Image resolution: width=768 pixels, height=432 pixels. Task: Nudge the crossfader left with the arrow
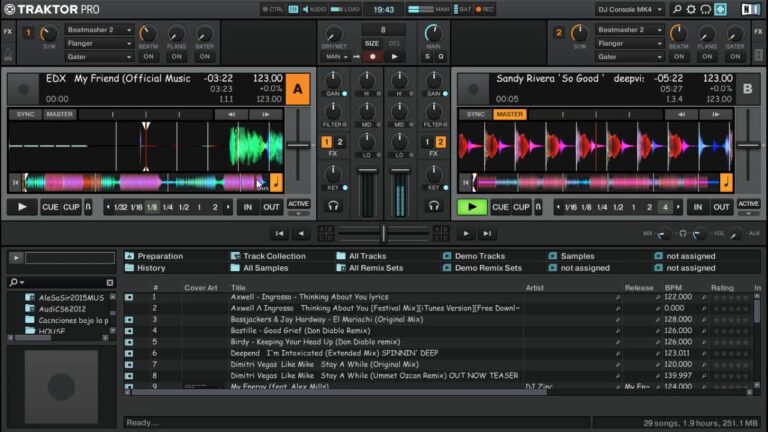[301, 234]
